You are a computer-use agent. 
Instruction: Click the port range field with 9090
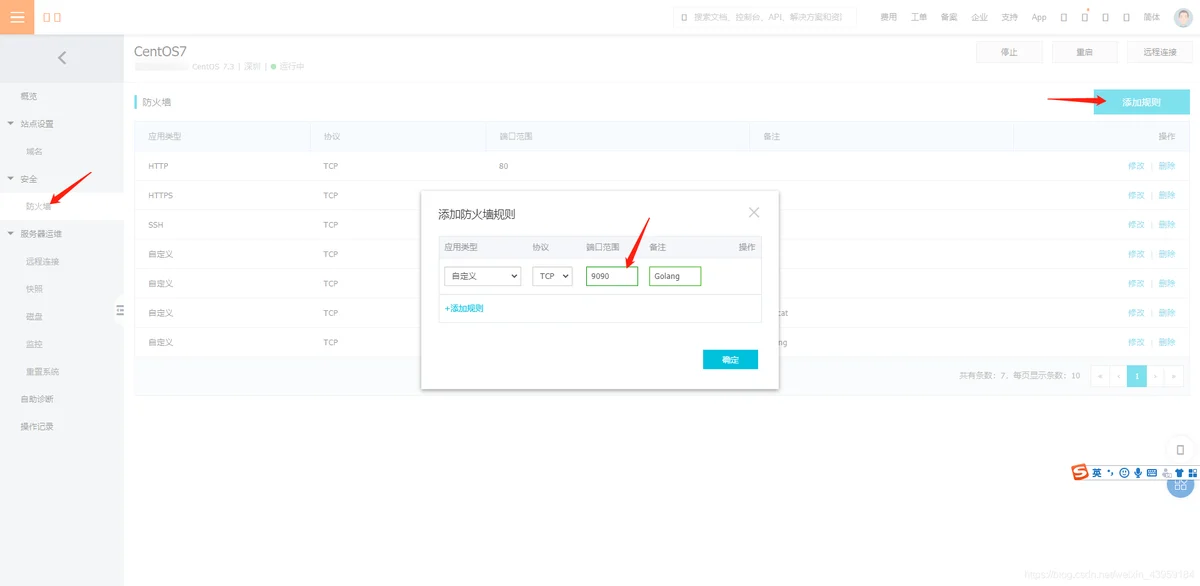[611, 276]
